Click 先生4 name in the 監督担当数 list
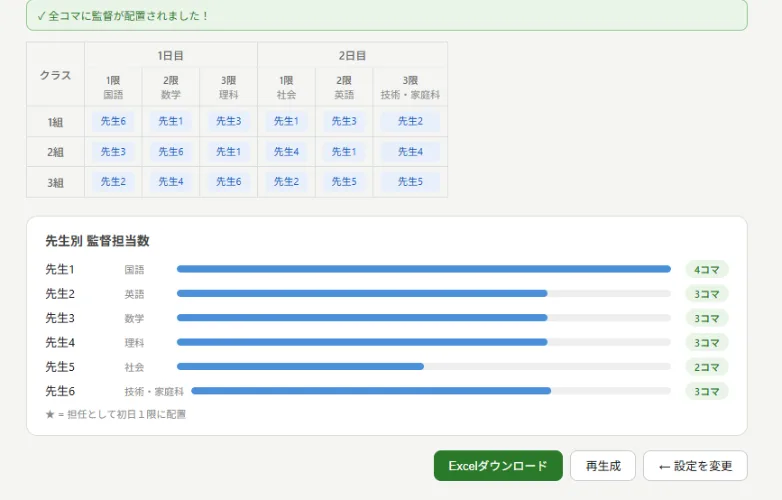The image size is (782, 500). [x=60, y=342]
